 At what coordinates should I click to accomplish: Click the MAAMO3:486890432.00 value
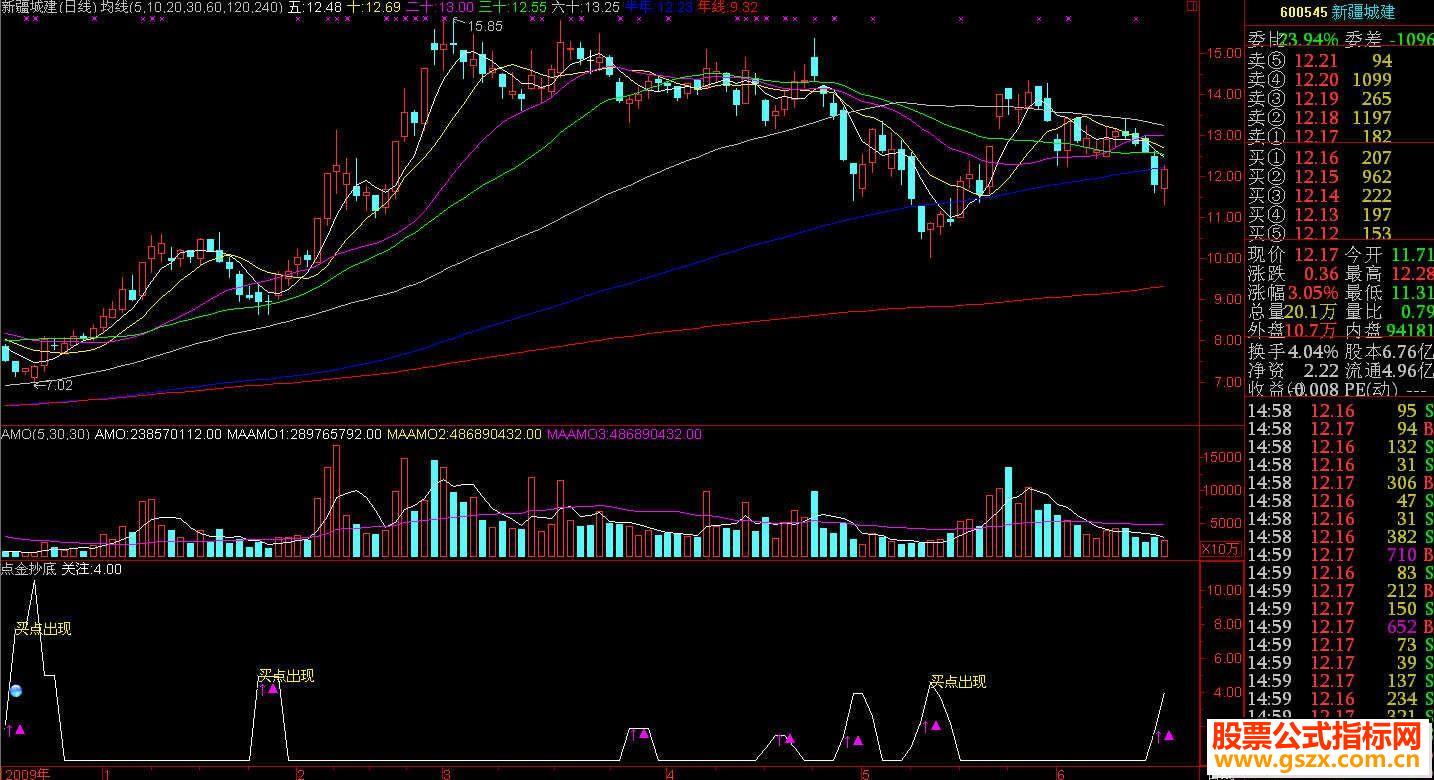pyautogui.click(x=625, y=434)
